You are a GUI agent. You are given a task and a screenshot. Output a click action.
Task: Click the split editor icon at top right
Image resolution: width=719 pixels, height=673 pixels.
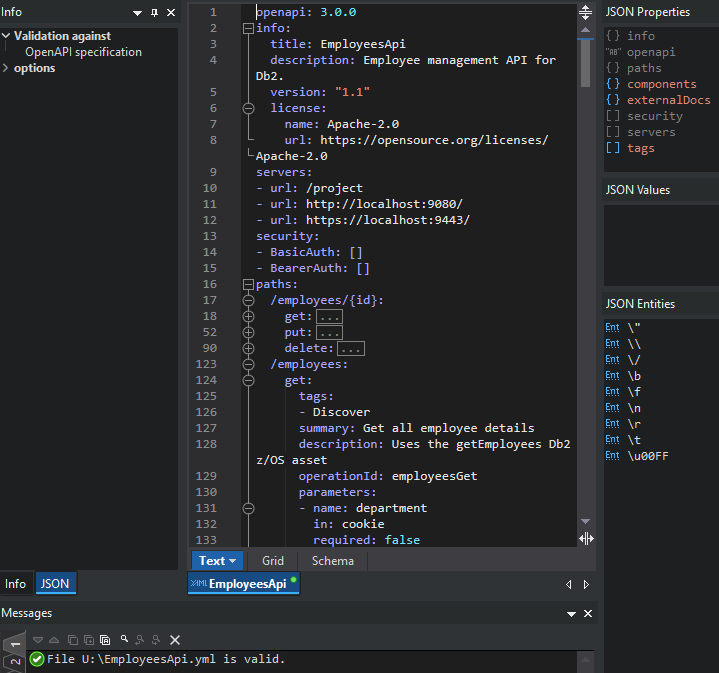(x=586, y=13)
